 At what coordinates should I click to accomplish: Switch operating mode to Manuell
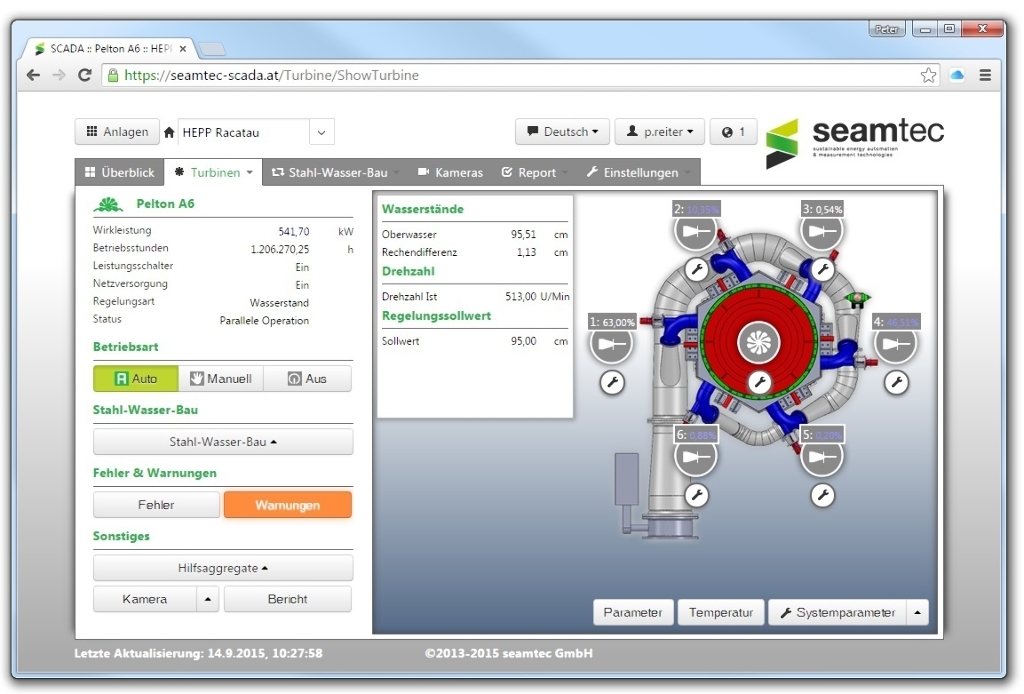[221, 379]
